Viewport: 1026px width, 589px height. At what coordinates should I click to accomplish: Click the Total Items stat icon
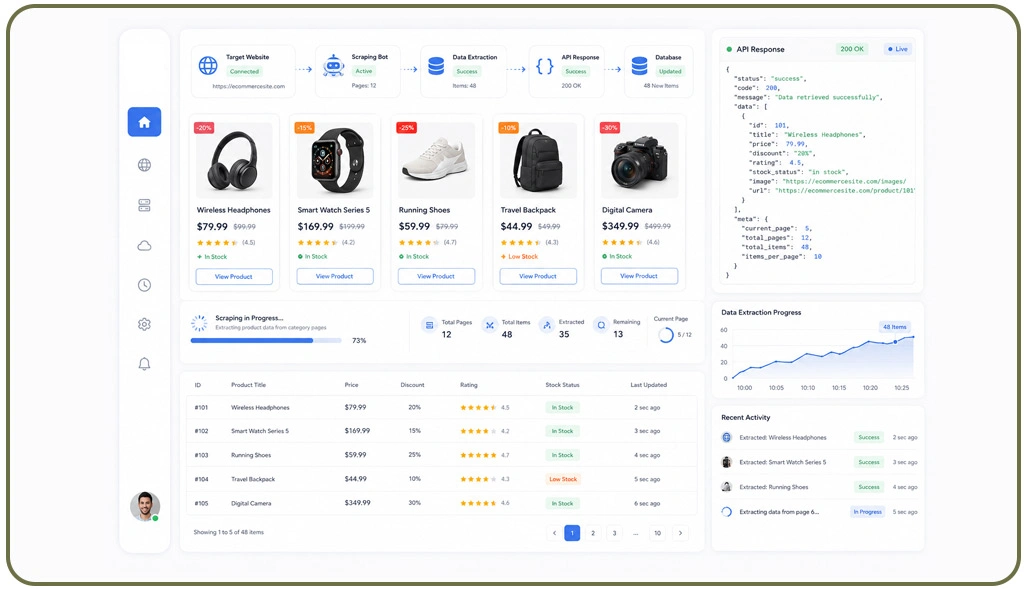[489, 325]
